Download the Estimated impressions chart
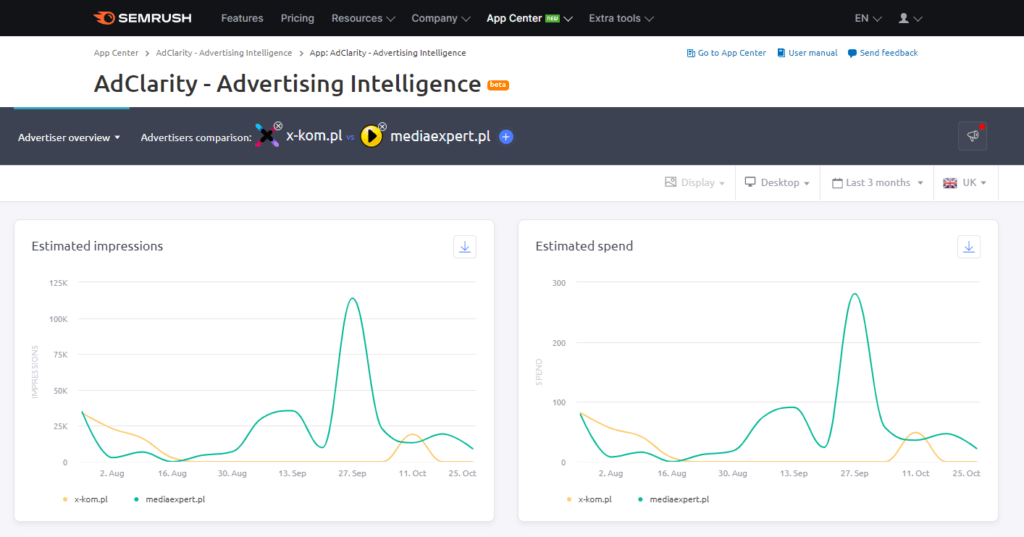1024x537 pixels. [465, 247]
